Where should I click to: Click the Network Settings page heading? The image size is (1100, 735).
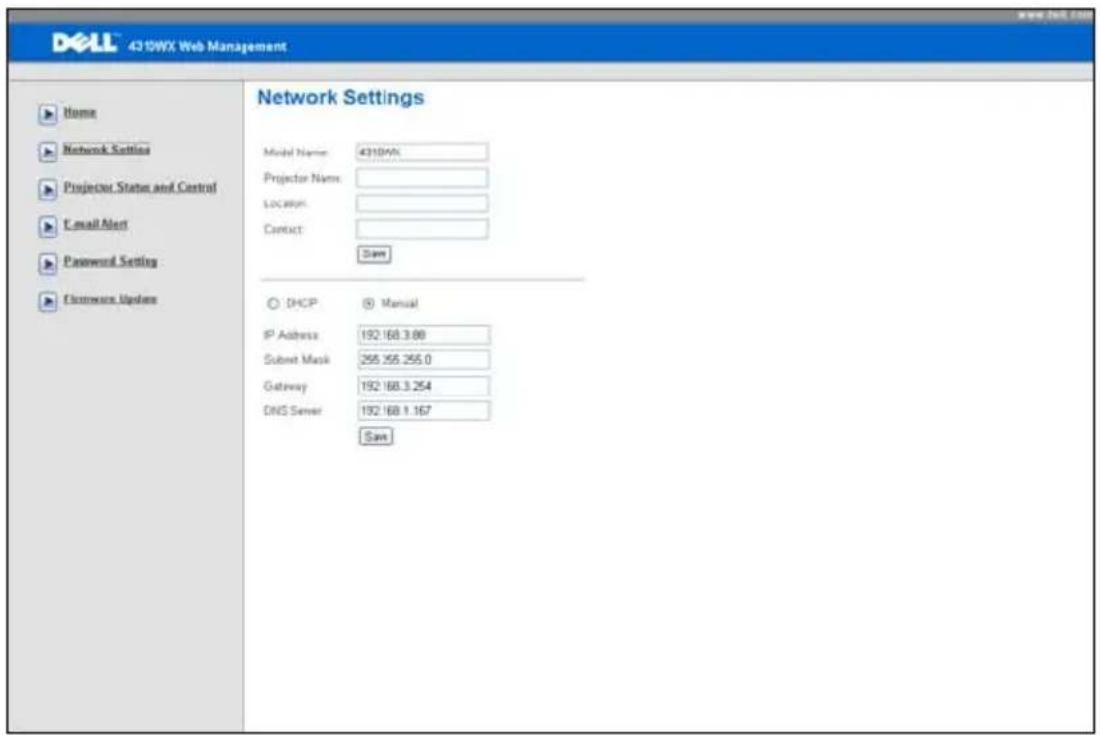341,97
